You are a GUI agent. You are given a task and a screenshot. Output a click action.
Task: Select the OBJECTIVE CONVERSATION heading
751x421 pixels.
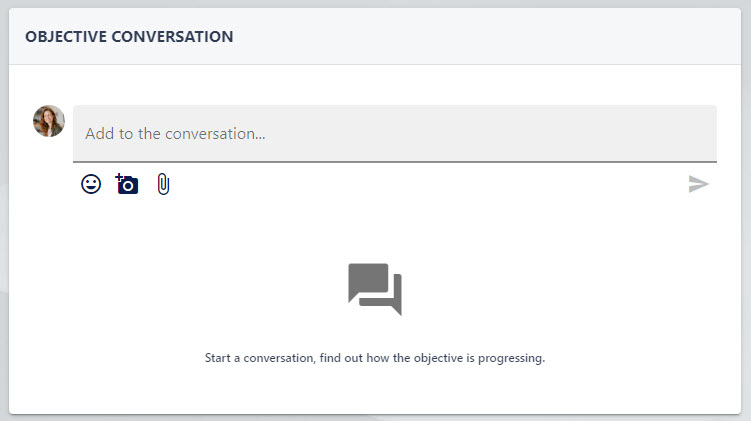coord(129,36)
